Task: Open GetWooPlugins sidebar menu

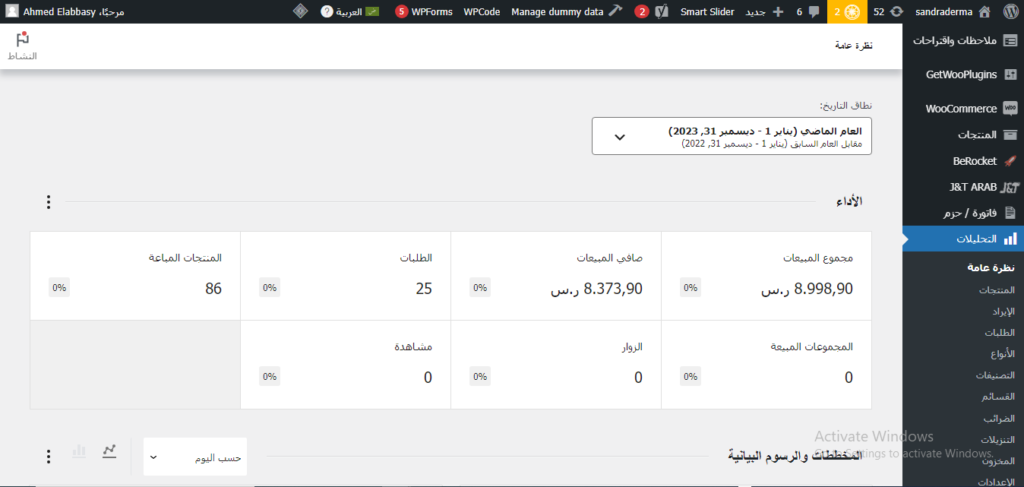Action: click(x=963, y=74)
